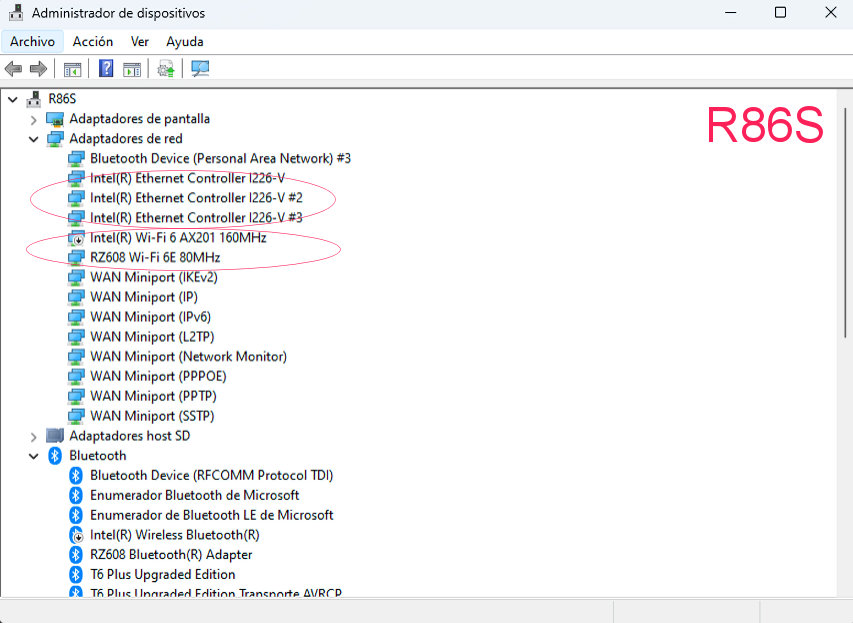This screenshot has height=623, width=853.
Task: Click the update driver toolbar icon
Action: [x=165, y=69]
